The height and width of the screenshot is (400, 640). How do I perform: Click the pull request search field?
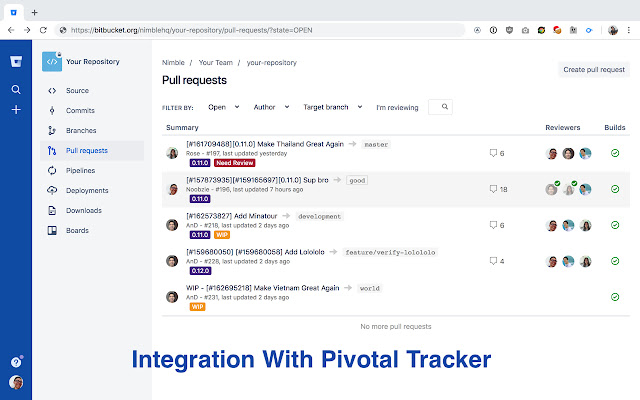(x=440, y=107)
